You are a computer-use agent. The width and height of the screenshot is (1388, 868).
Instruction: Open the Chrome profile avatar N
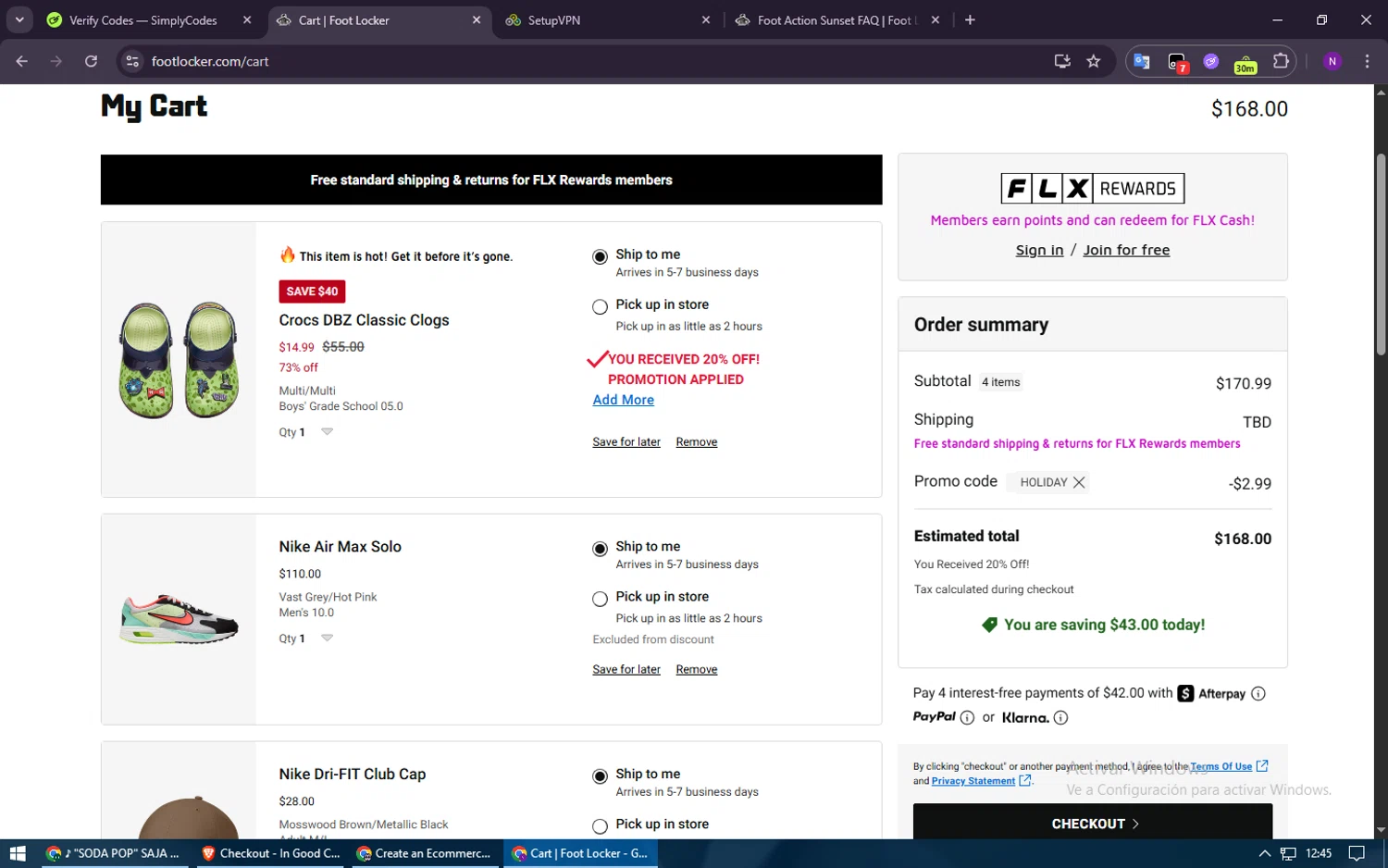[x=1332, y=61]
